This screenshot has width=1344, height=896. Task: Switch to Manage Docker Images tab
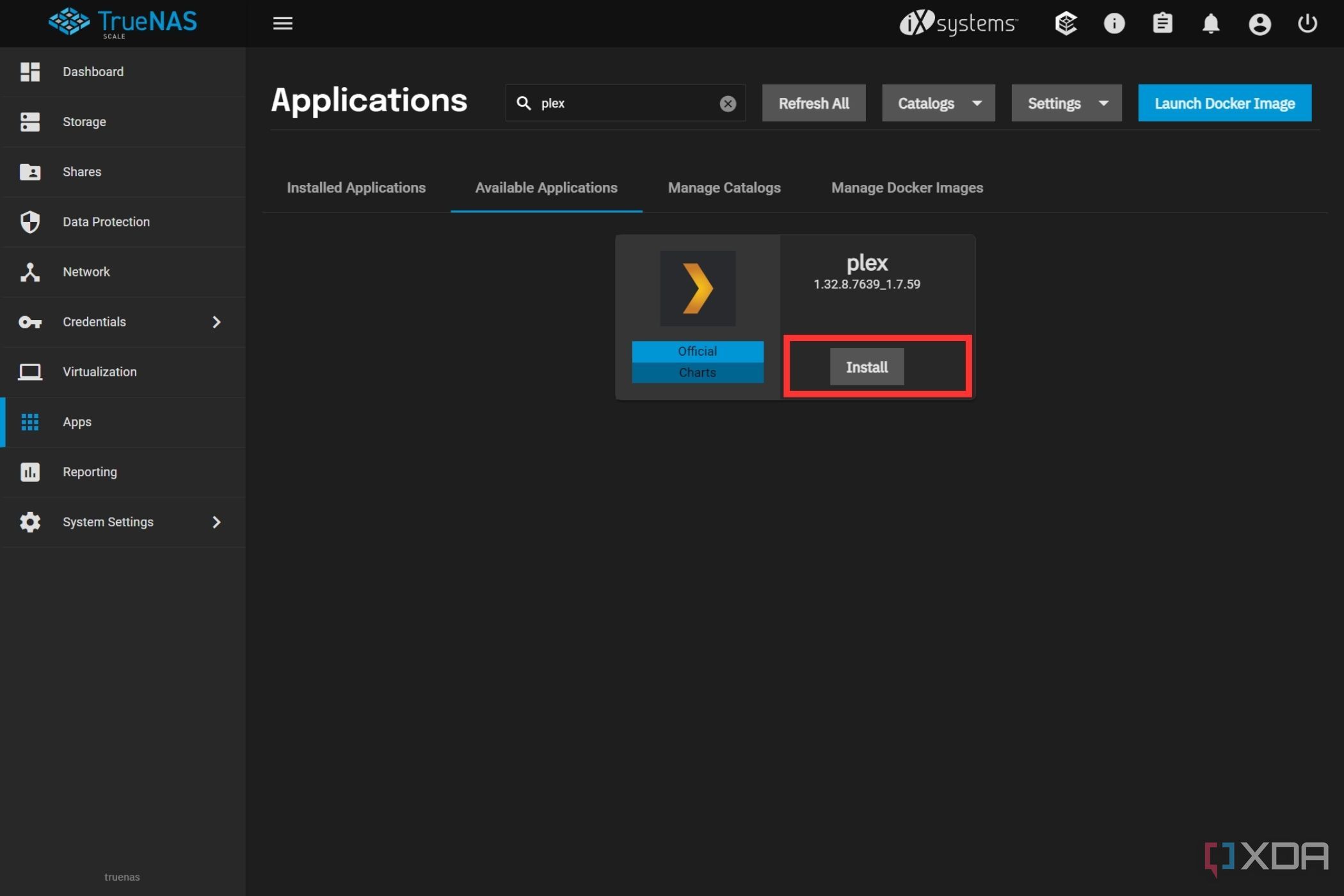coord(907,188)
